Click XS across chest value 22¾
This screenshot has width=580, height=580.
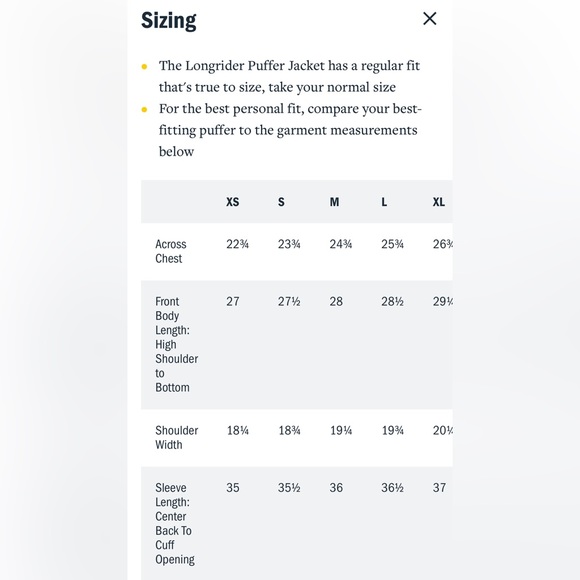click(237, 244)
